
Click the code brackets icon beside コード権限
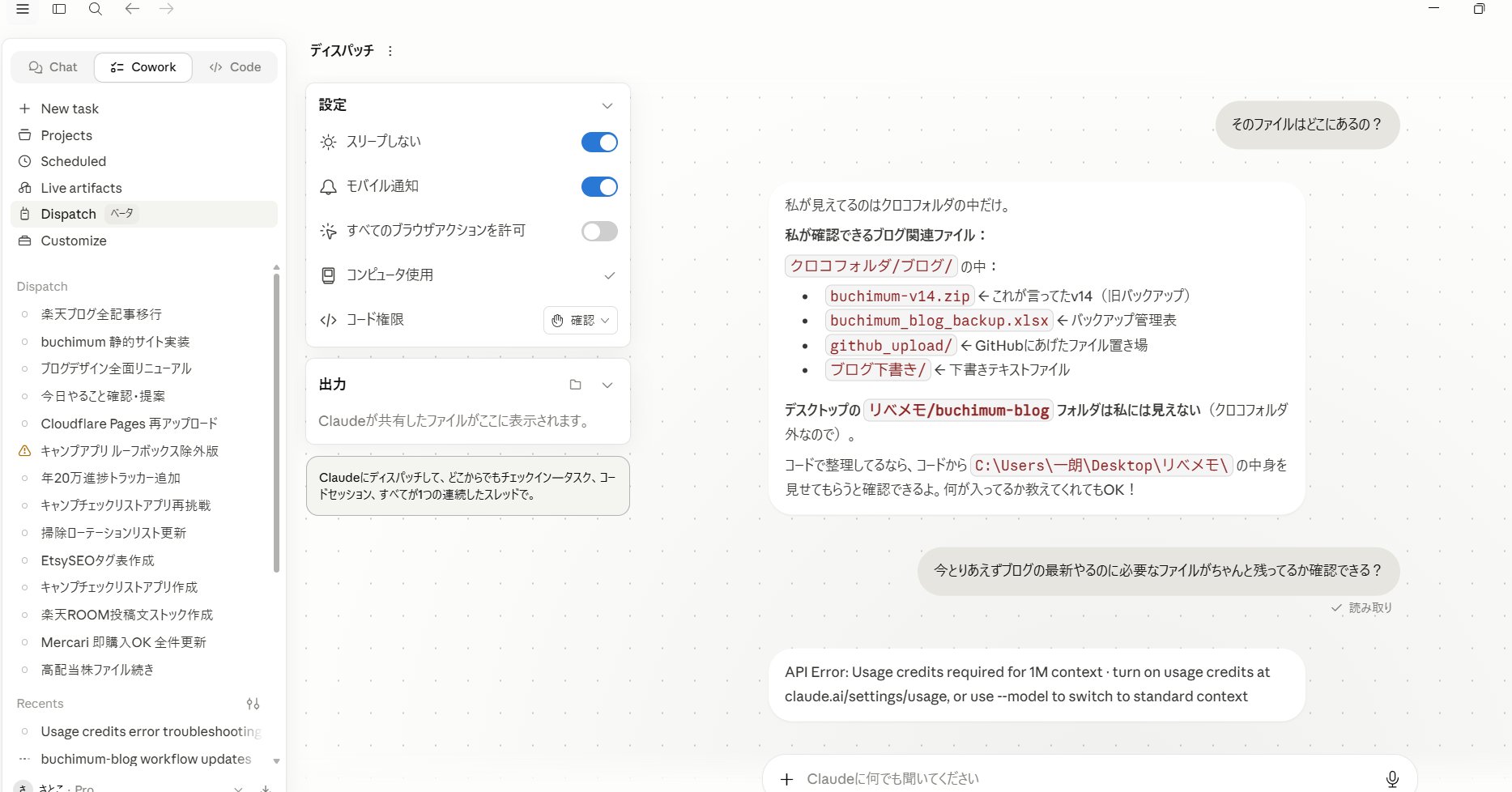pyautogui.click(x=328, y=320)
